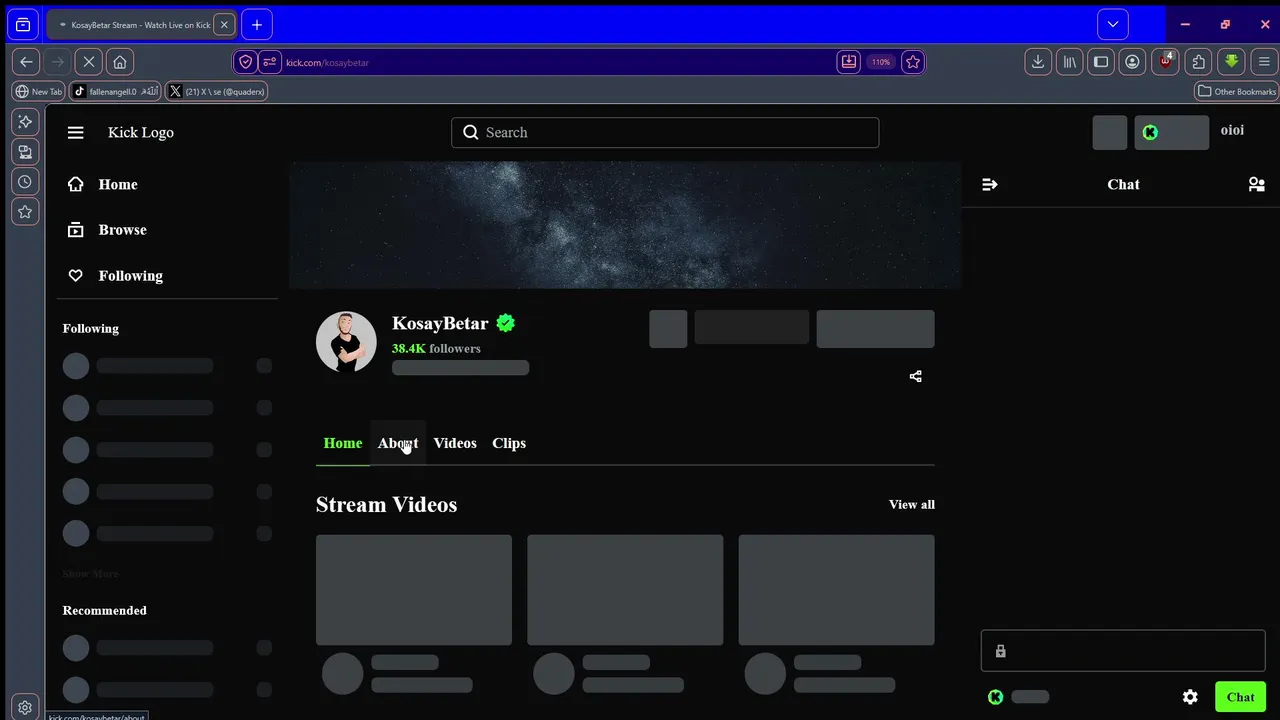This screenshot has height=720, width=1280.
Task: Open the browser account icon
Action: [x=1132, y=62]
